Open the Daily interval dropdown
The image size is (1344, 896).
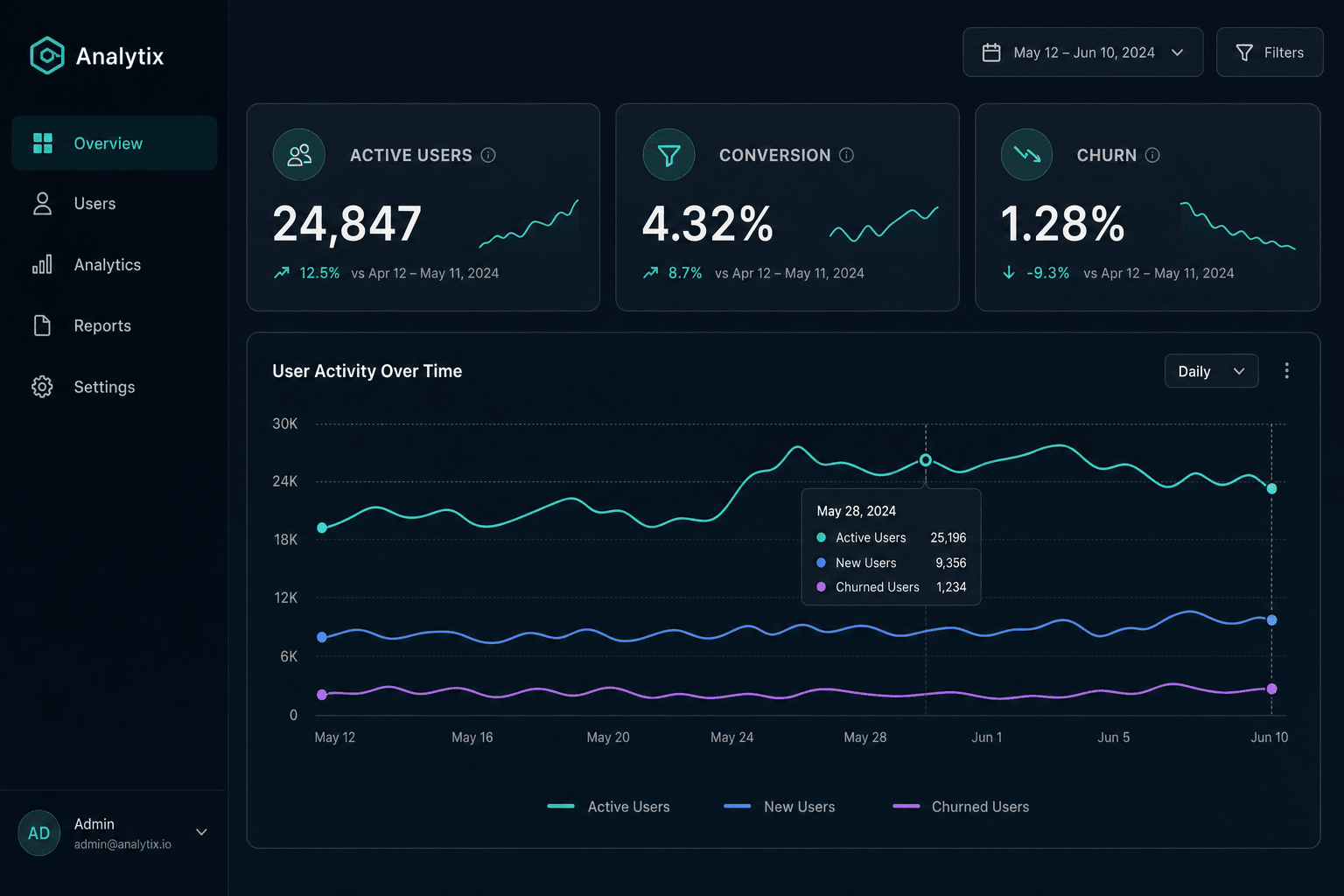(x=1212, y=371)
